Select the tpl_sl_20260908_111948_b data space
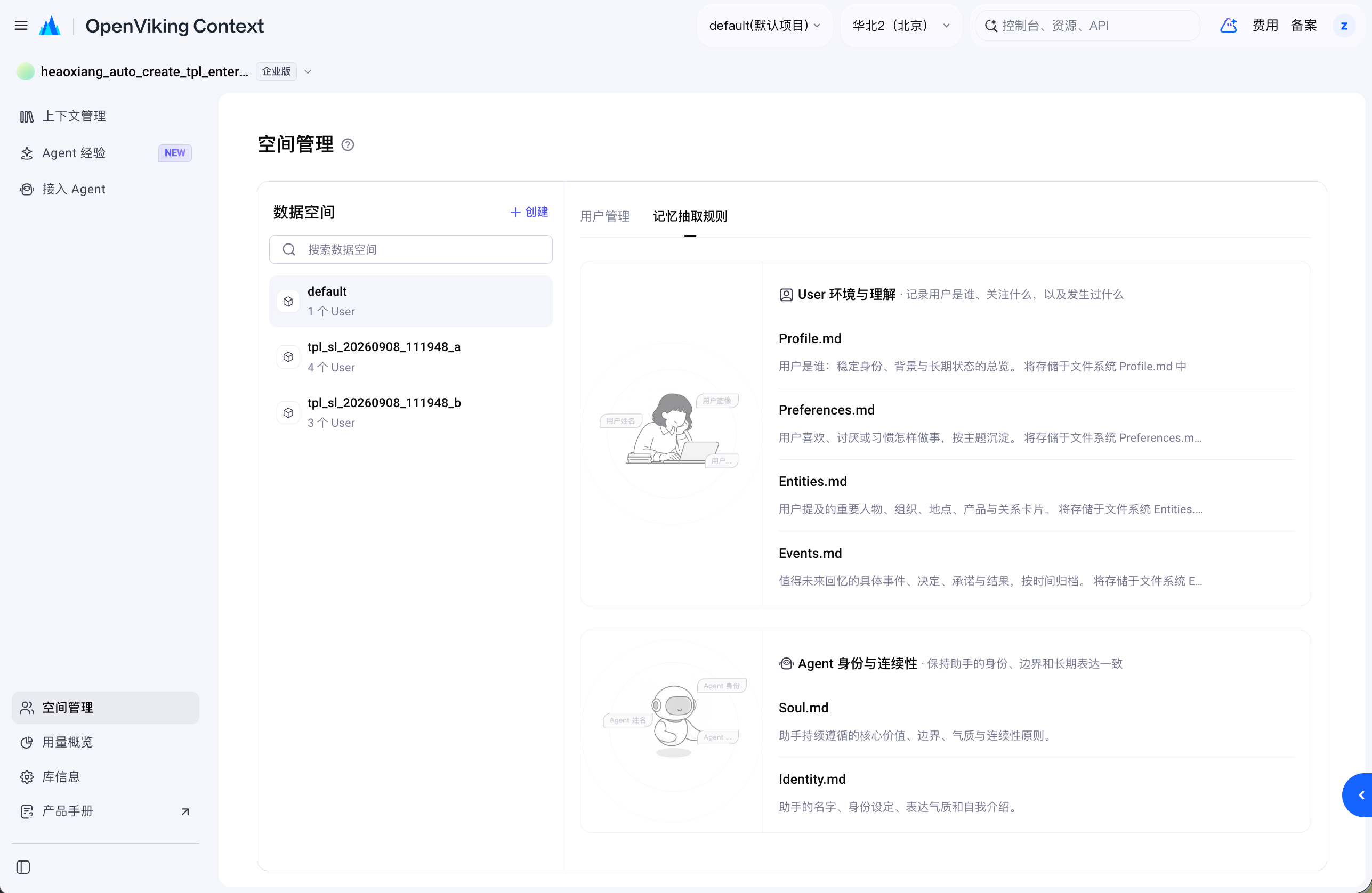The height and width of the screenshot is (893, 1372). 410,413
